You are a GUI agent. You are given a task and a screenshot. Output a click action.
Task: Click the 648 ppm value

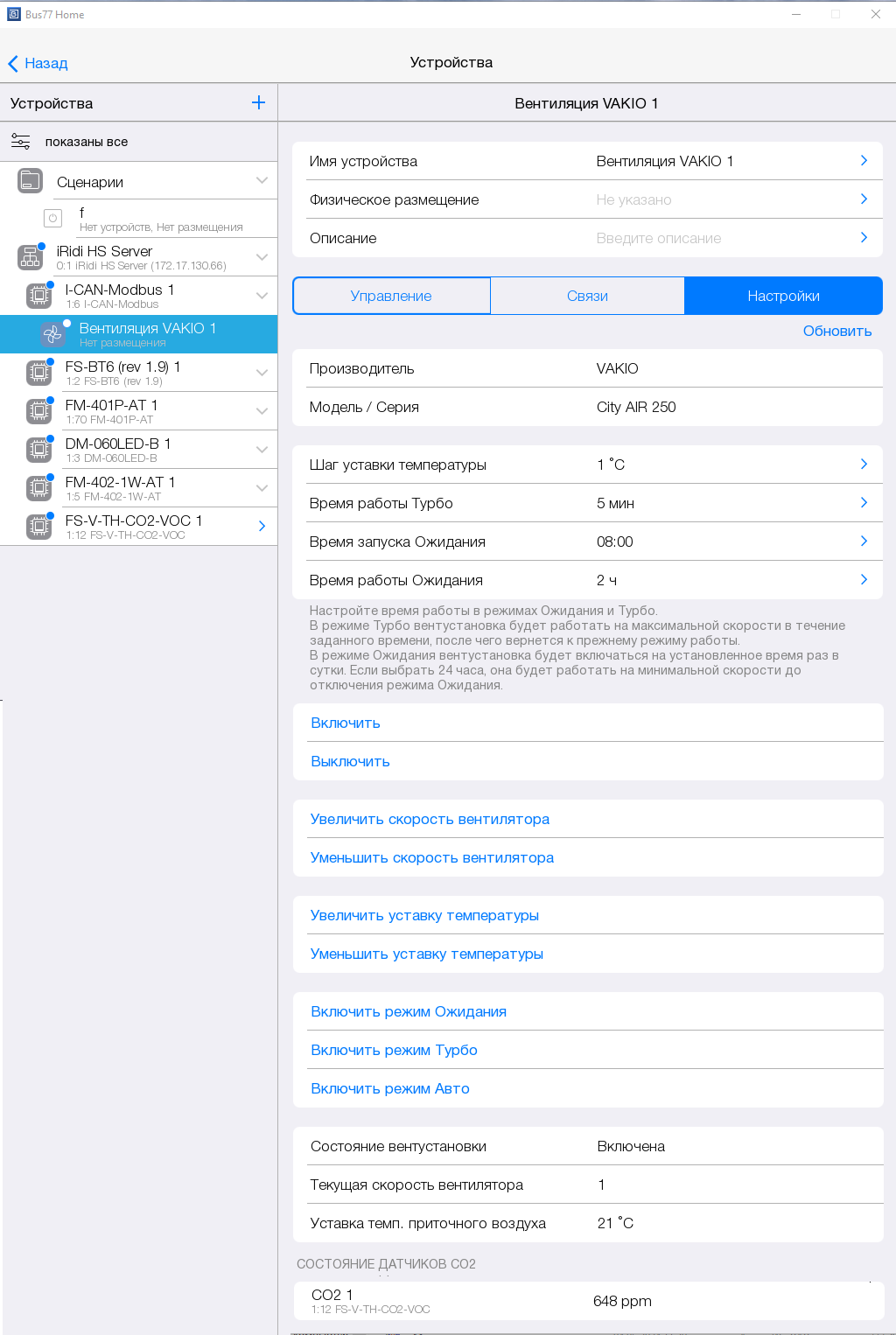click(x=622, y=1301)
